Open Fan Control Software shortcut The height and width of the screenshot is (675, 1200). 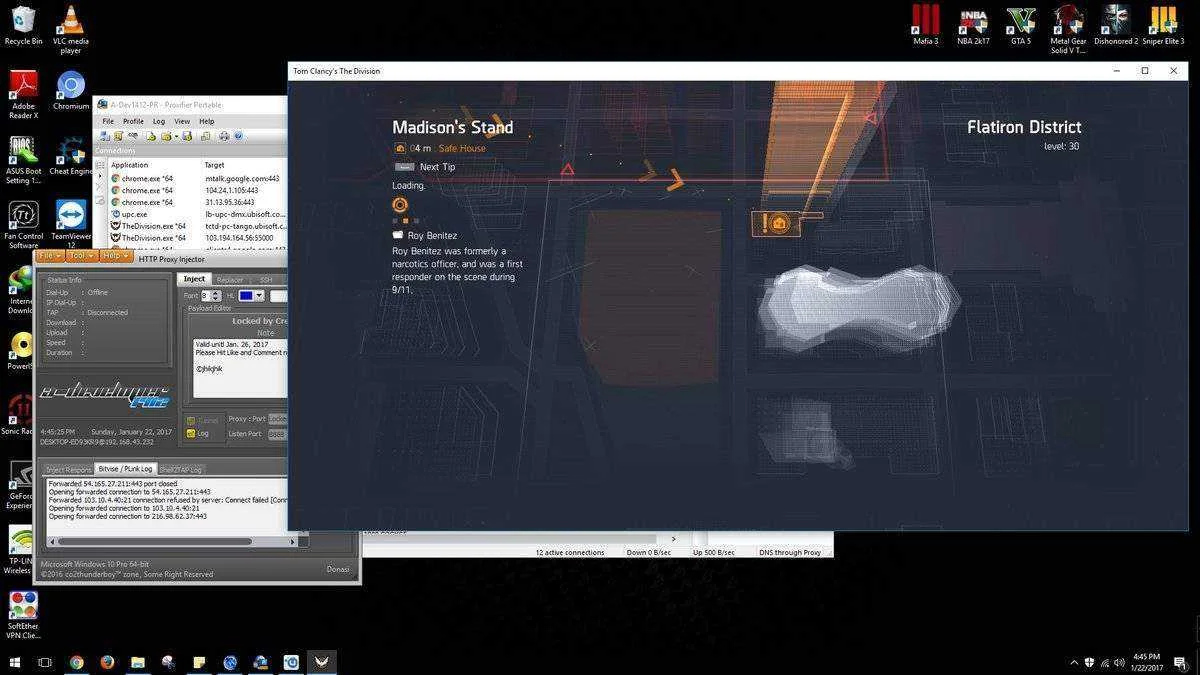click(x=23, y=225)
